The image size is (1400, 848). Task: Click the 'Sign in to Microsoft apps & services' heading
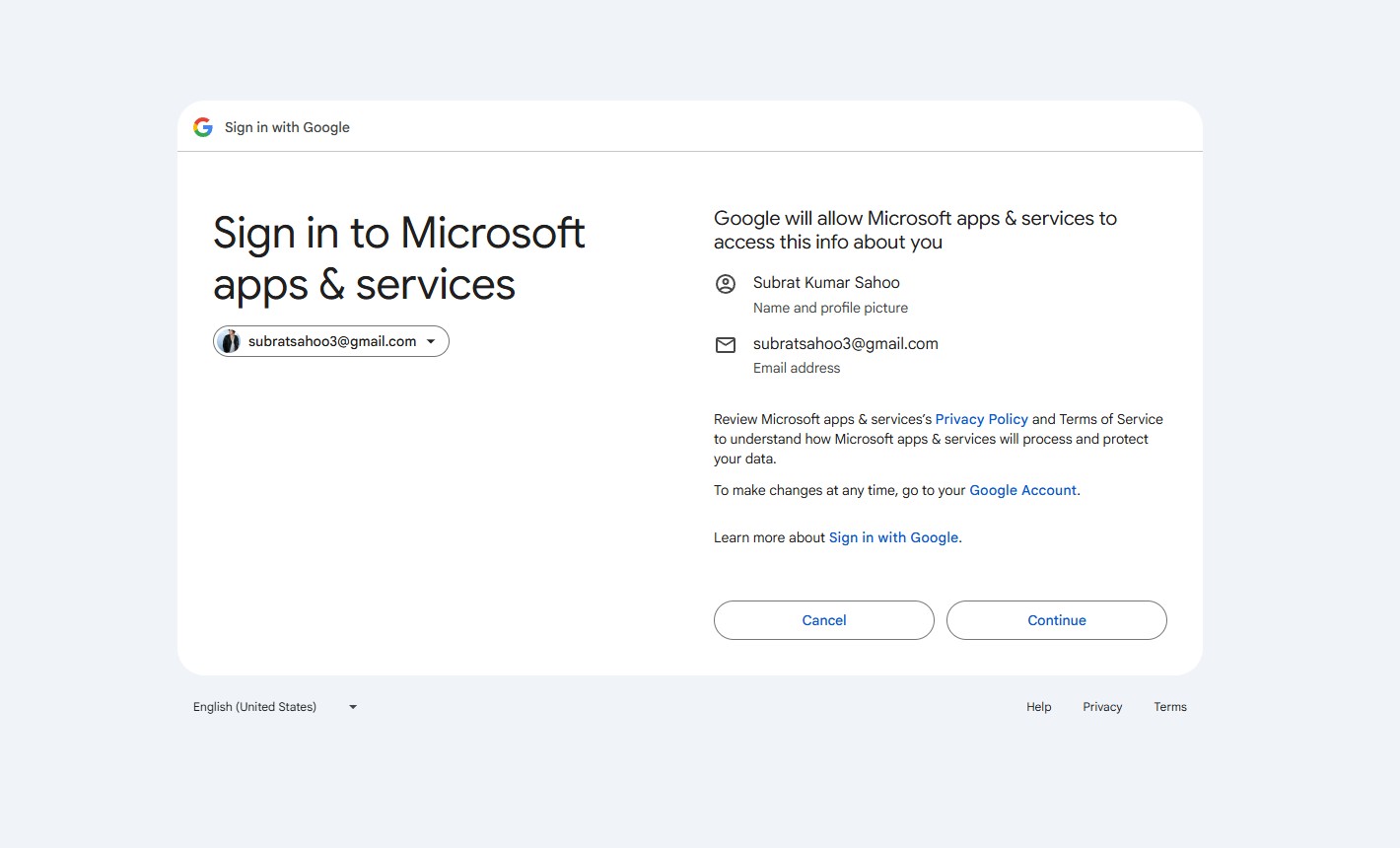[398, 258]
